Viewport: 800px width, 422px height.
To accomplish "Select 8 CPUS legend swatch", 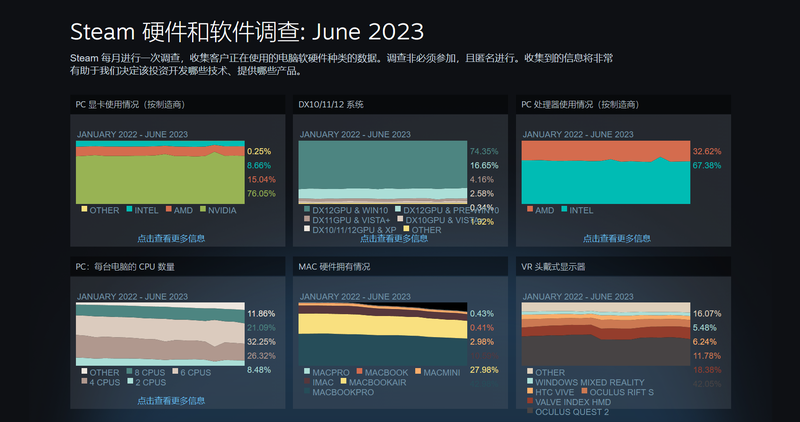I will tap(130, 371).
